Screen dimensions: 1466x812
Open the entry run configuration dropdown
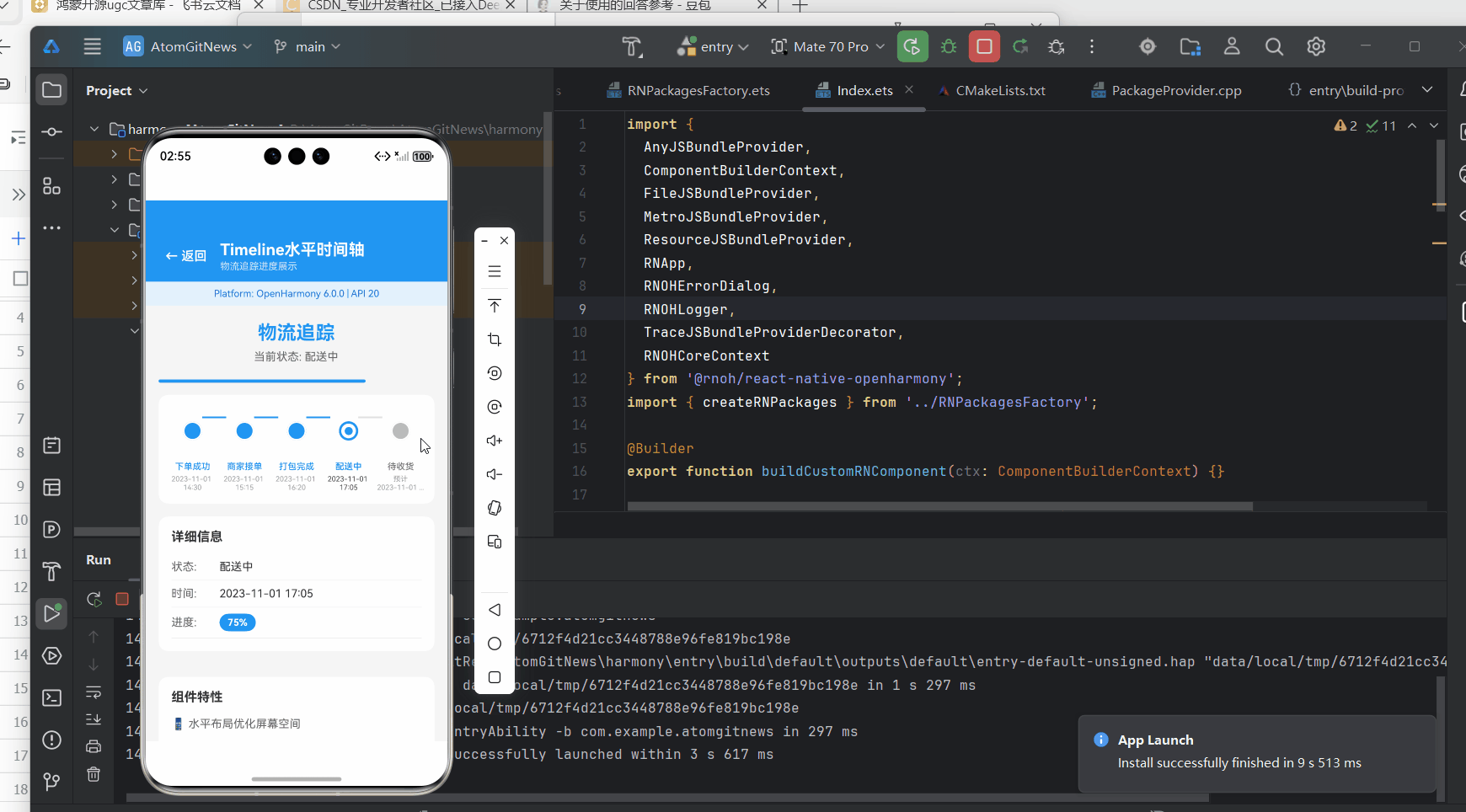coord(713,46)
